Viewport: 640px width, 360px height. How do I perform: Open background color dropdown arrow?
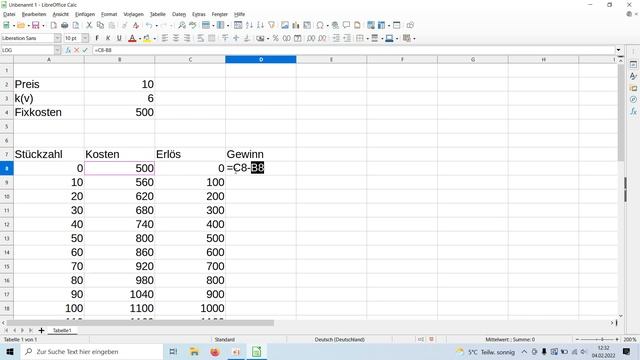154,39
